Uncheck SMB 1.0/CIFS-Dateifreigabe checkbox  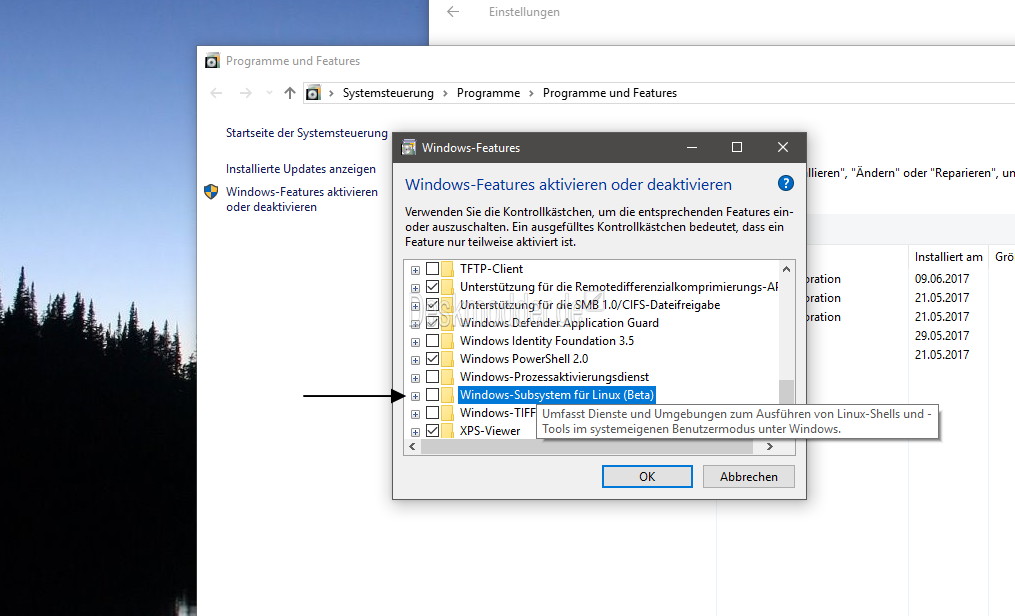click(x=432, y=305)
